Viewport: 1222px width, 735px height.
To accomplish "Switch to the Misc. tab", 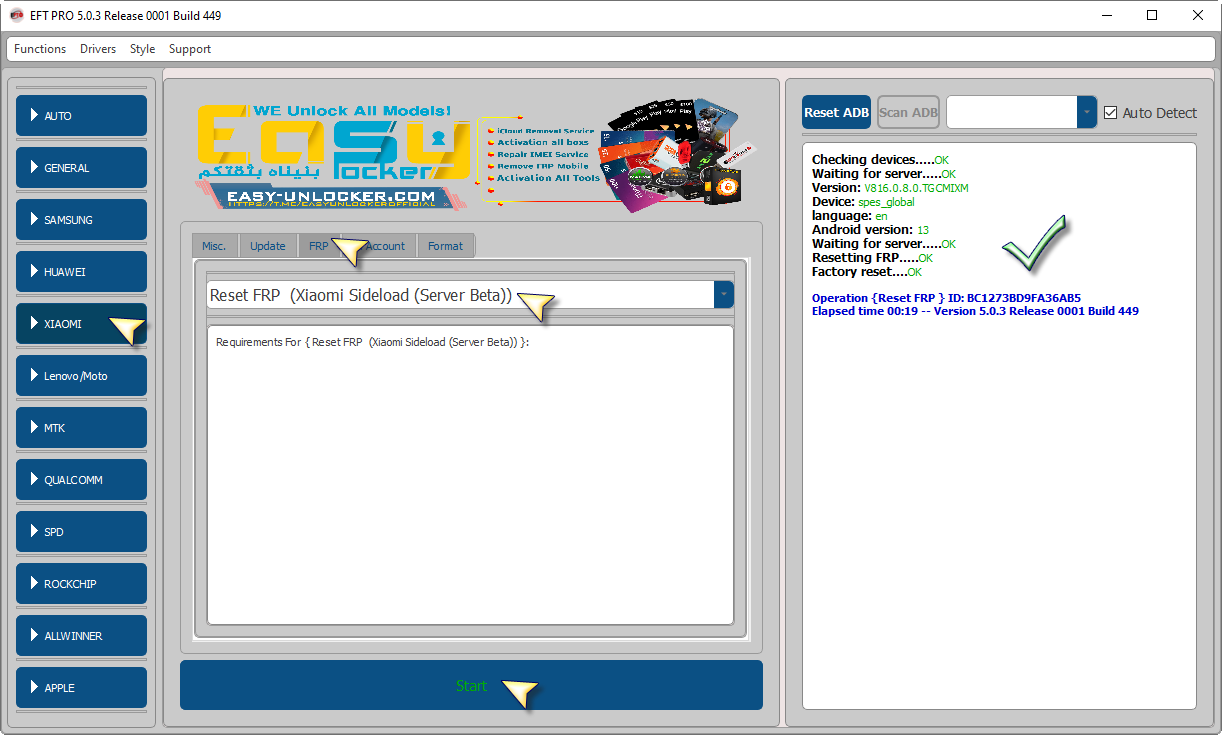I will click(x=214, y=246).
